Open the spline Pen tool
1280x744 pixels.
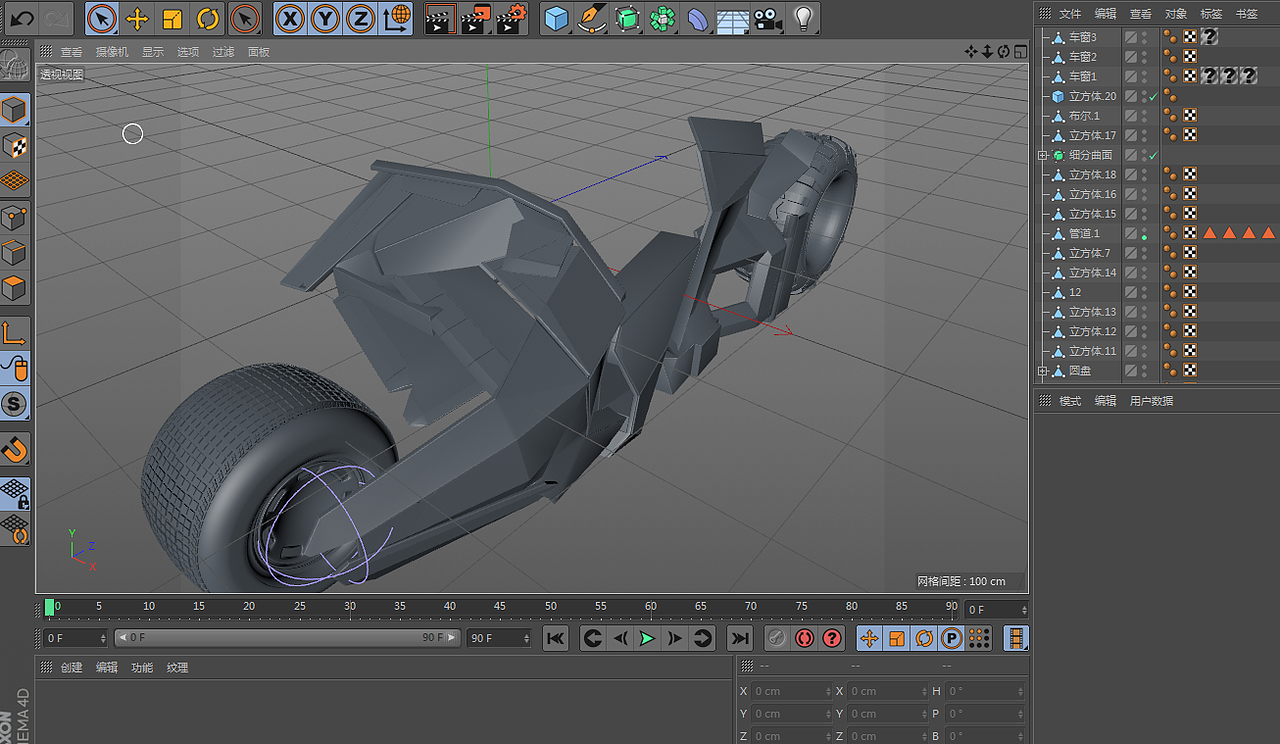coord(592,18)
